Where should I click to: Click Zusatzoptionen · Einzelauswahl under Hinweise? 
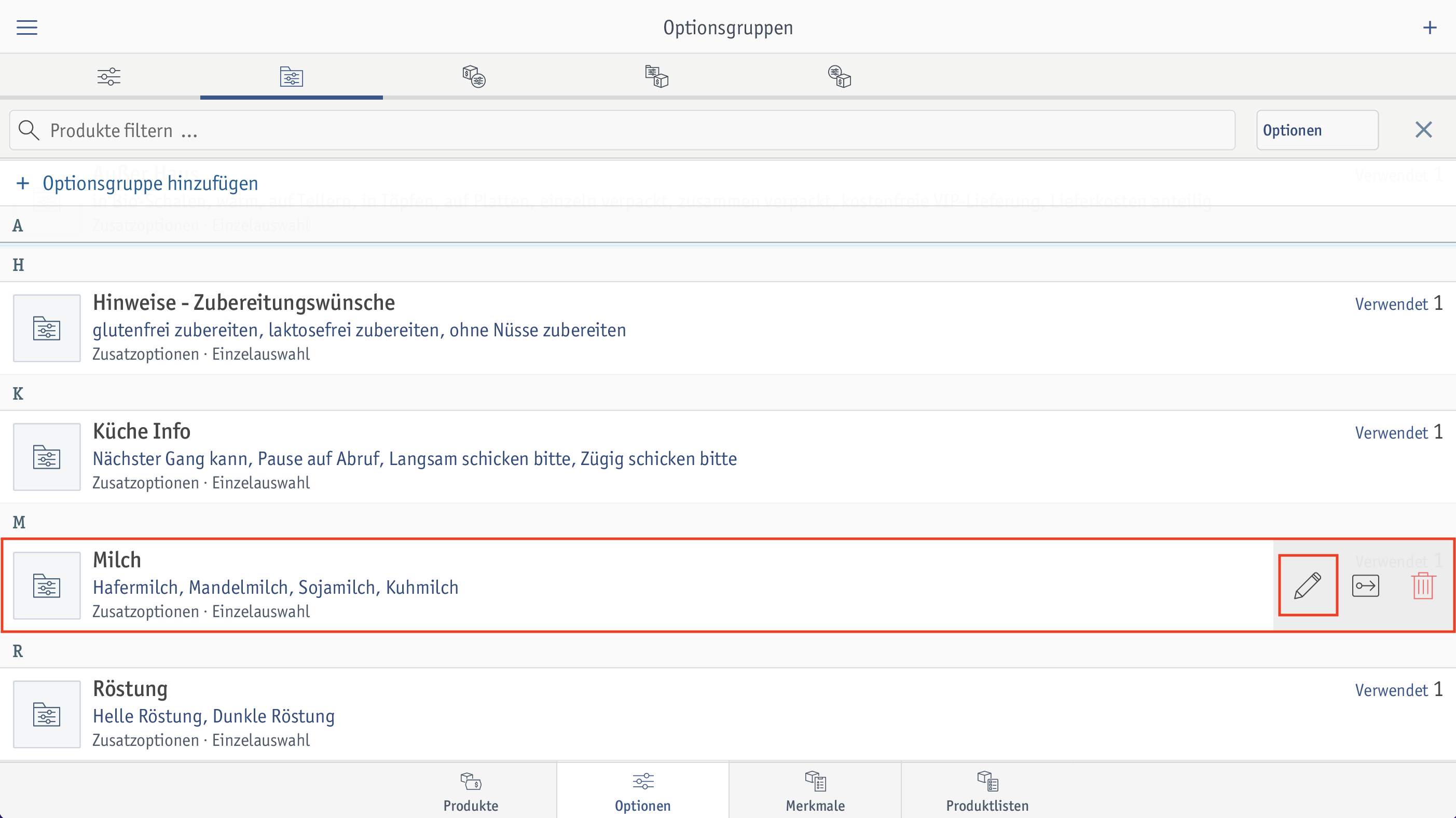[201, 355]
